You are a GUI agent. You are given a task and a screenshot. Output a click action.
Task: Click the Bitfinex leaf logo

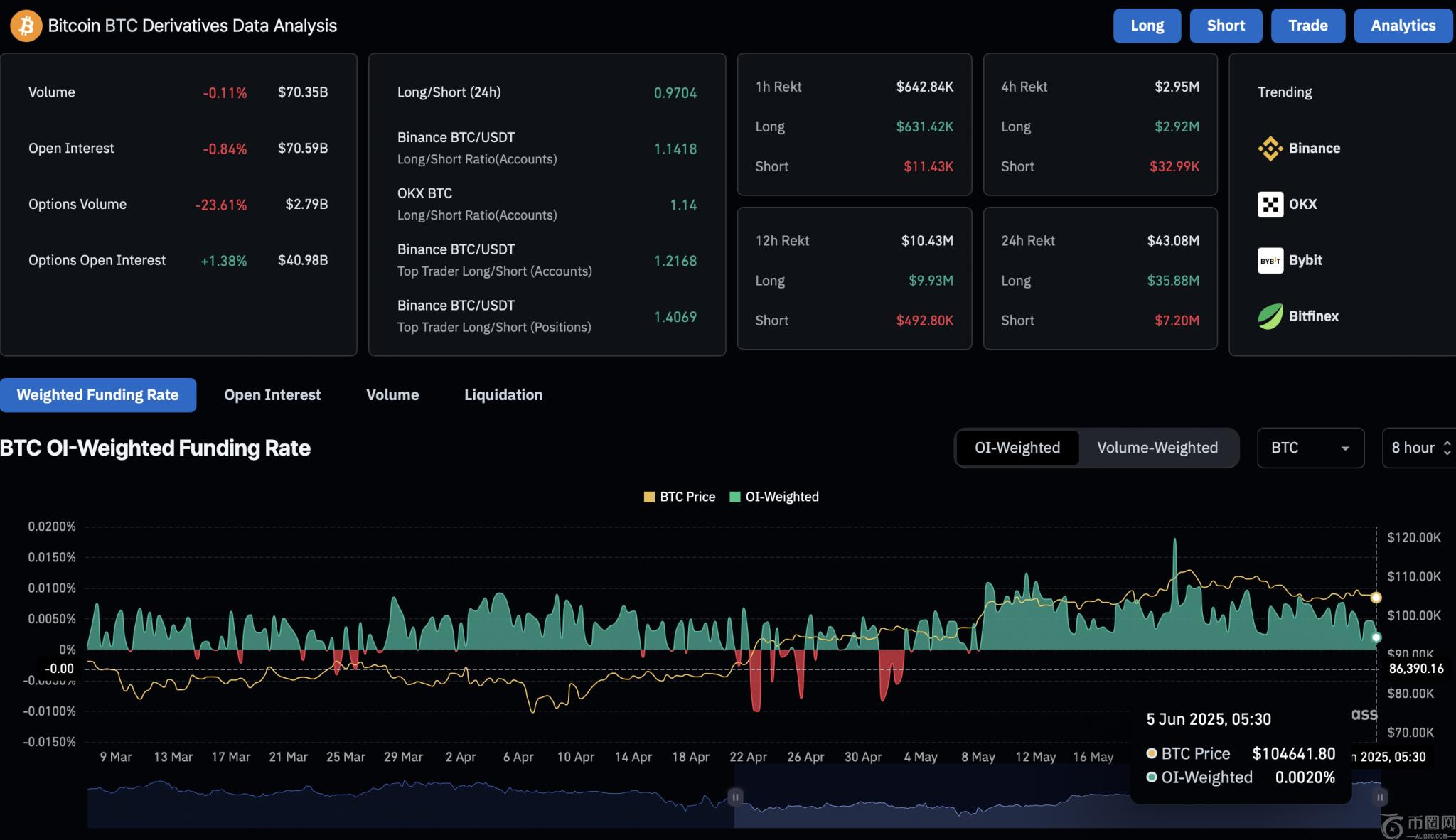(1270, 316)
